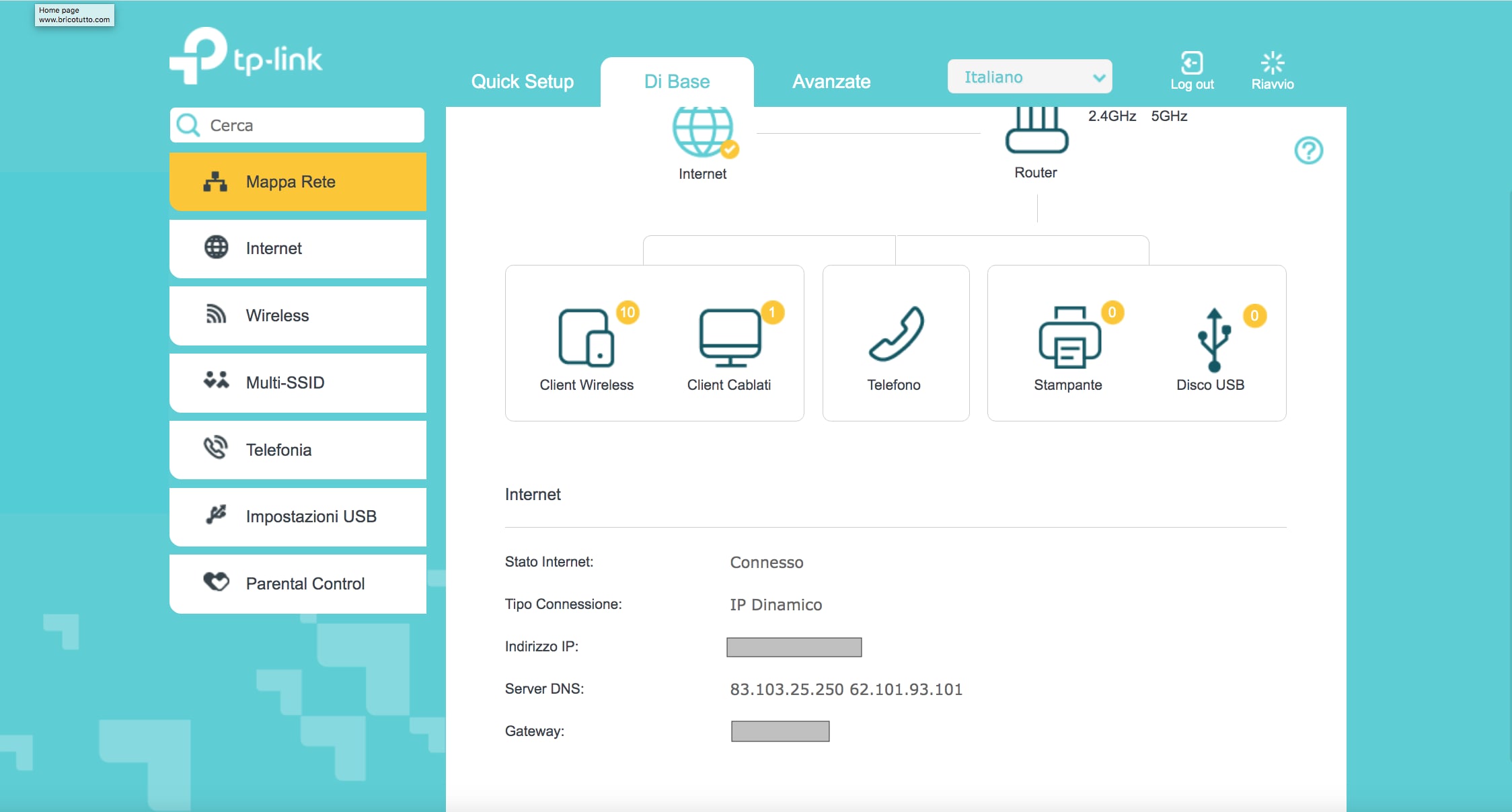
Task: Click the Stampante printer icon
Action: coord(1069,337)
